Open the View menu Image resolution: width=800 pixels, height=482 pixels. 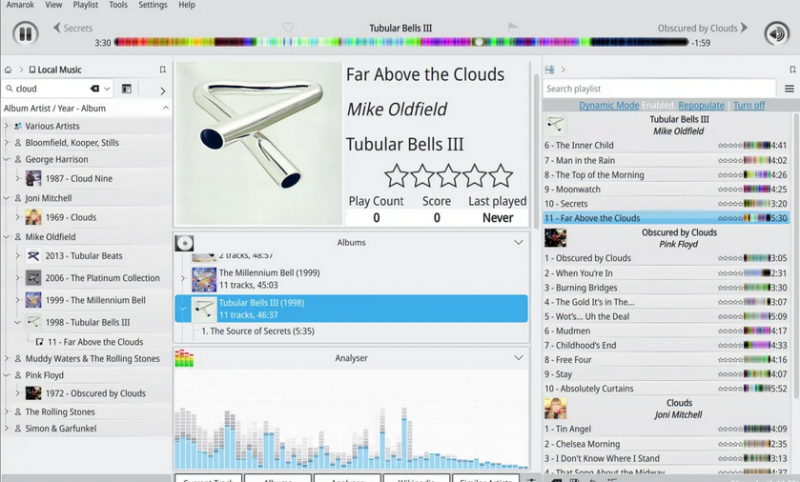pos(54,5)
